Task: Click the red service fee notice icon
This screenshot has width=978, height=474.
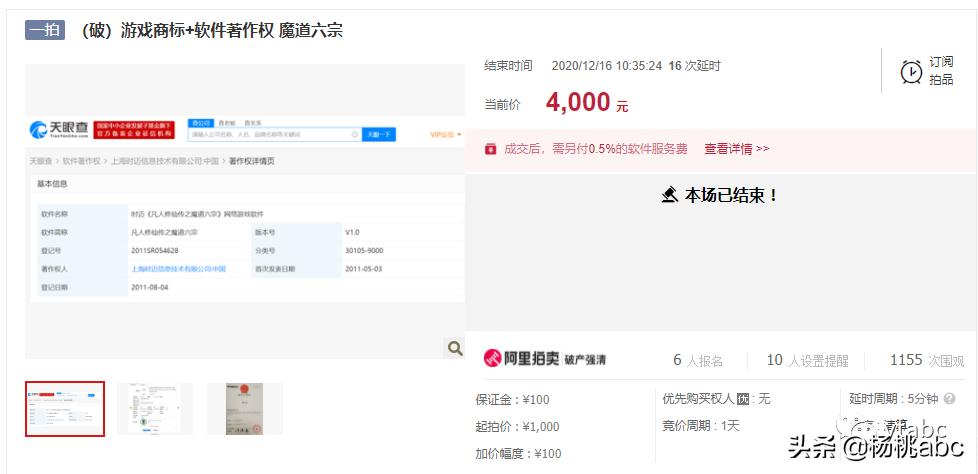Action: pyautogui.click(x=491, y=149)
